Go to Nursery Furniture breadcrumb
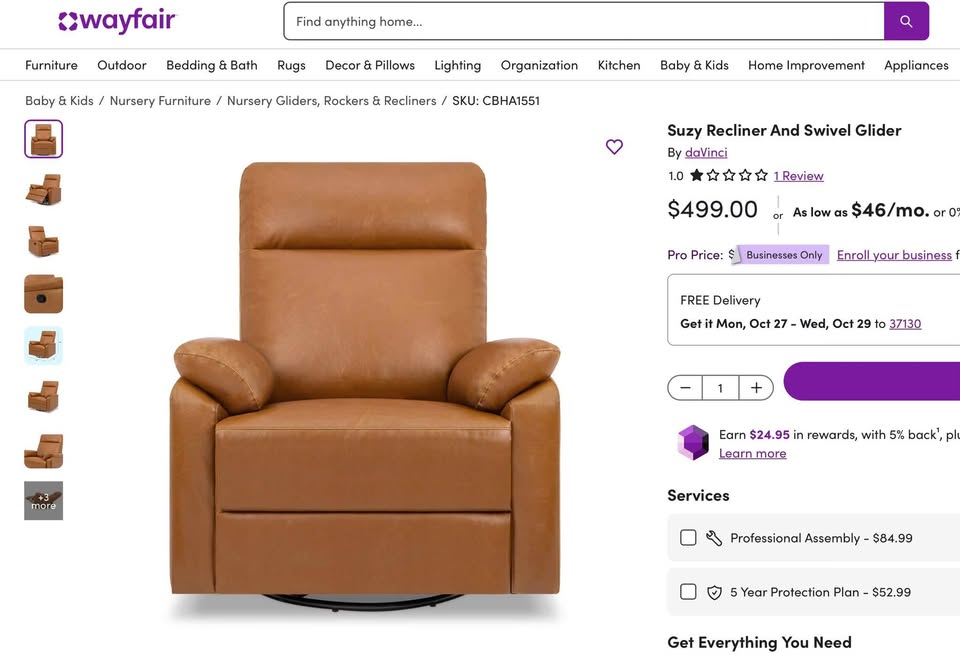The height and width of the screenshot is (655, 960). 160,101
